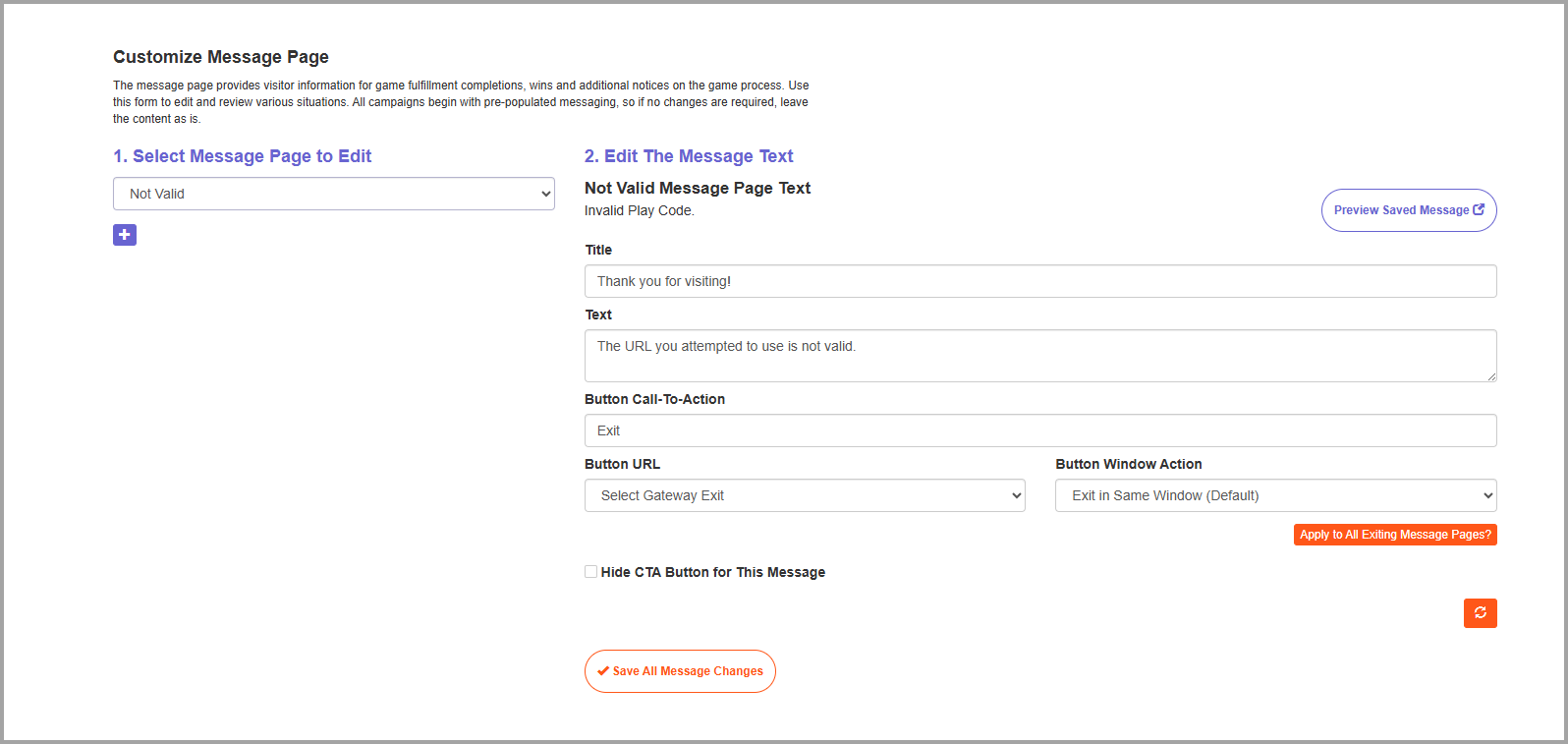Image resolution: width=1568 pixels, height=744 pixels.
Task: Click into the Title input field
Action: 1040,281
